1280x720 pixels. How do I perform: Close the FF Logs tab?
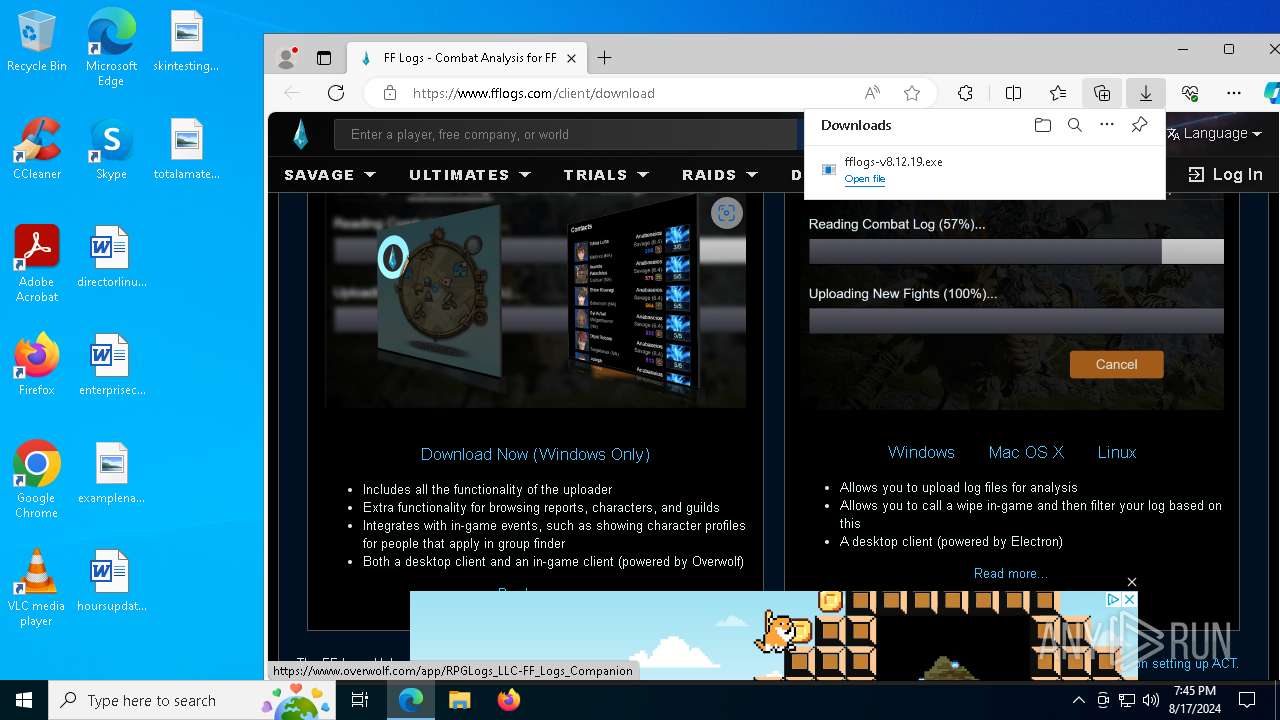572,58
